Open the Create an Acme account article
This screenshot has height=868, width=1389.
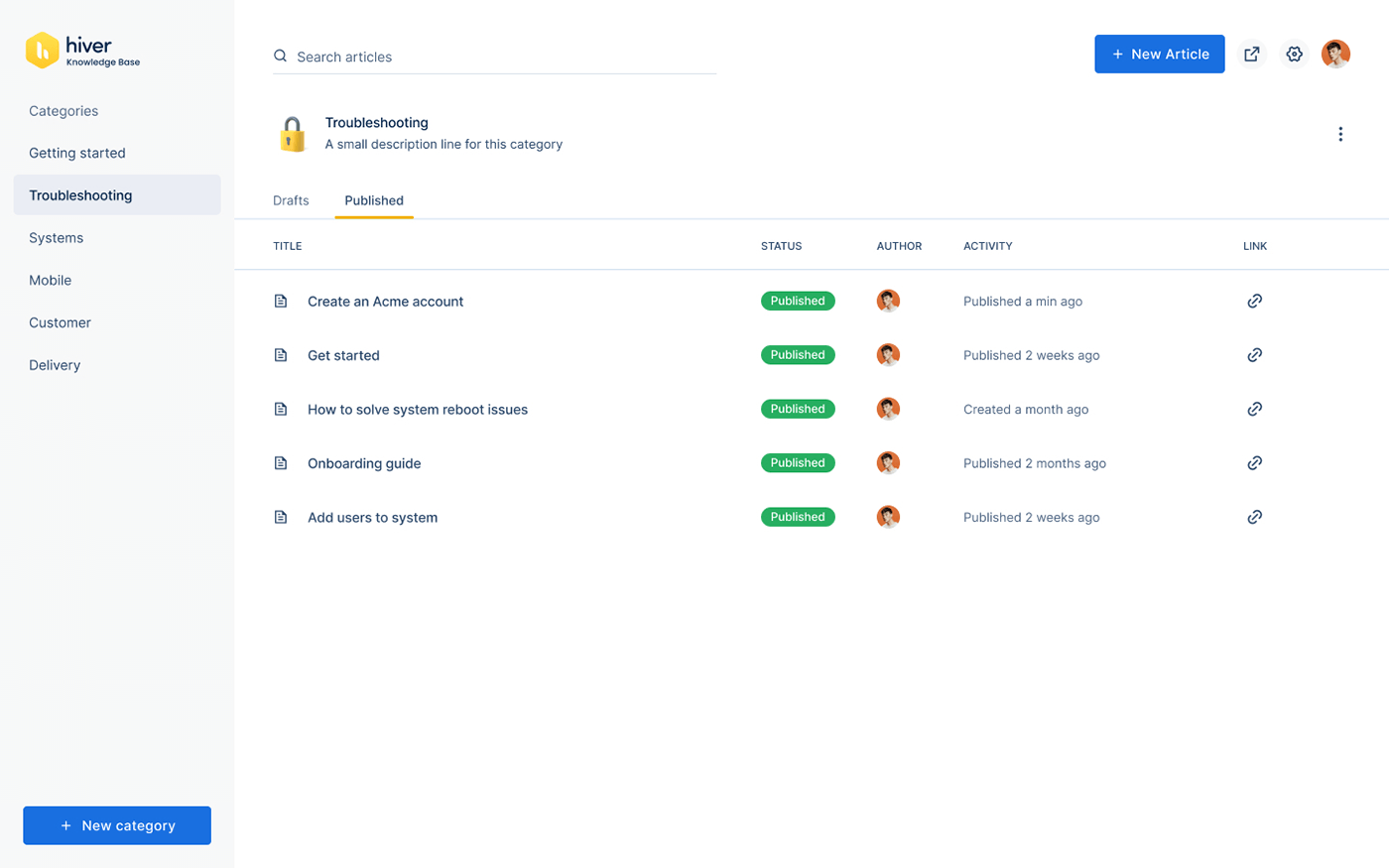point(385,302)
